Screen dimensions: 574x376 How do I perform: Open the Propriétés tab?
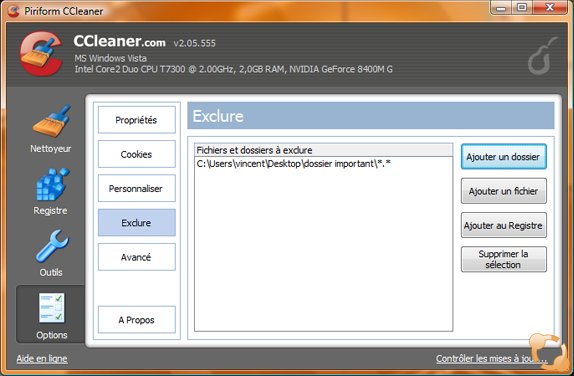[137, 120]
